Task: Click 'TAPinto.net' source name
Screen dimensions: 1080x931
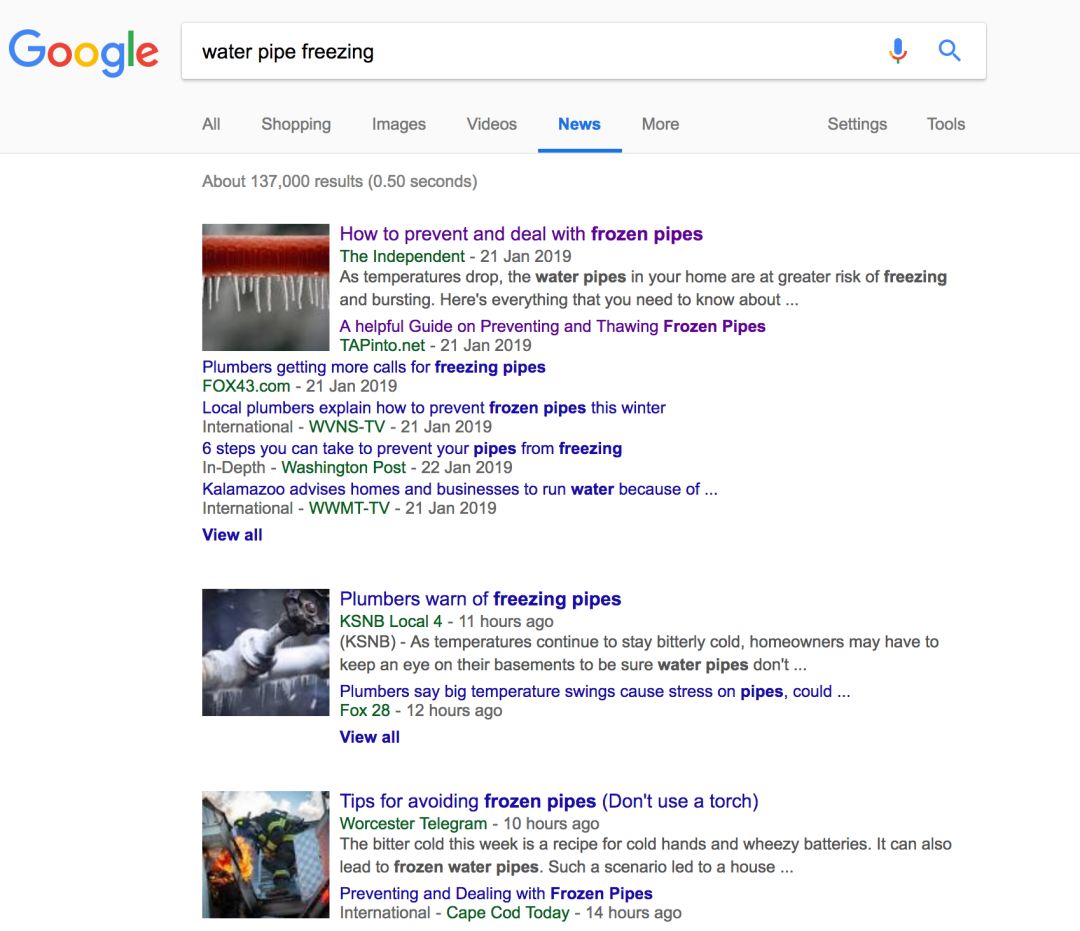Action: click(x=382, y=346)
